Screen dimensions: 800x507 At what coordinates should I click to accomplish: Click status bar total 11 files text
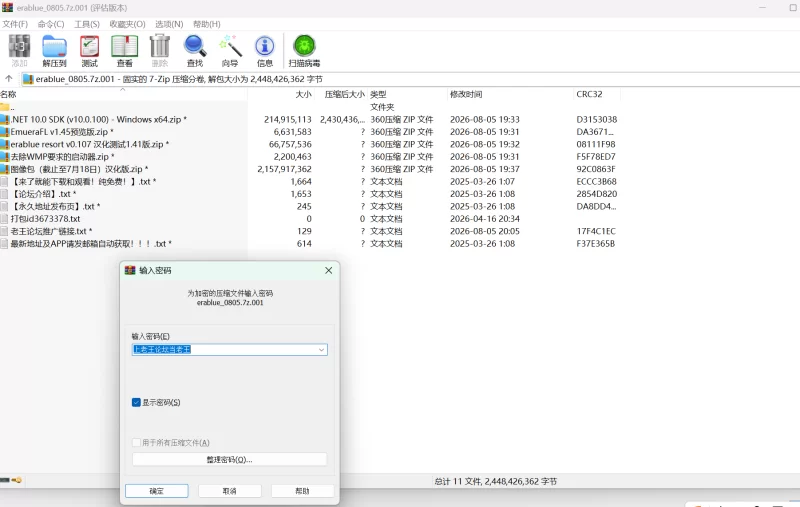coord(495,481)
